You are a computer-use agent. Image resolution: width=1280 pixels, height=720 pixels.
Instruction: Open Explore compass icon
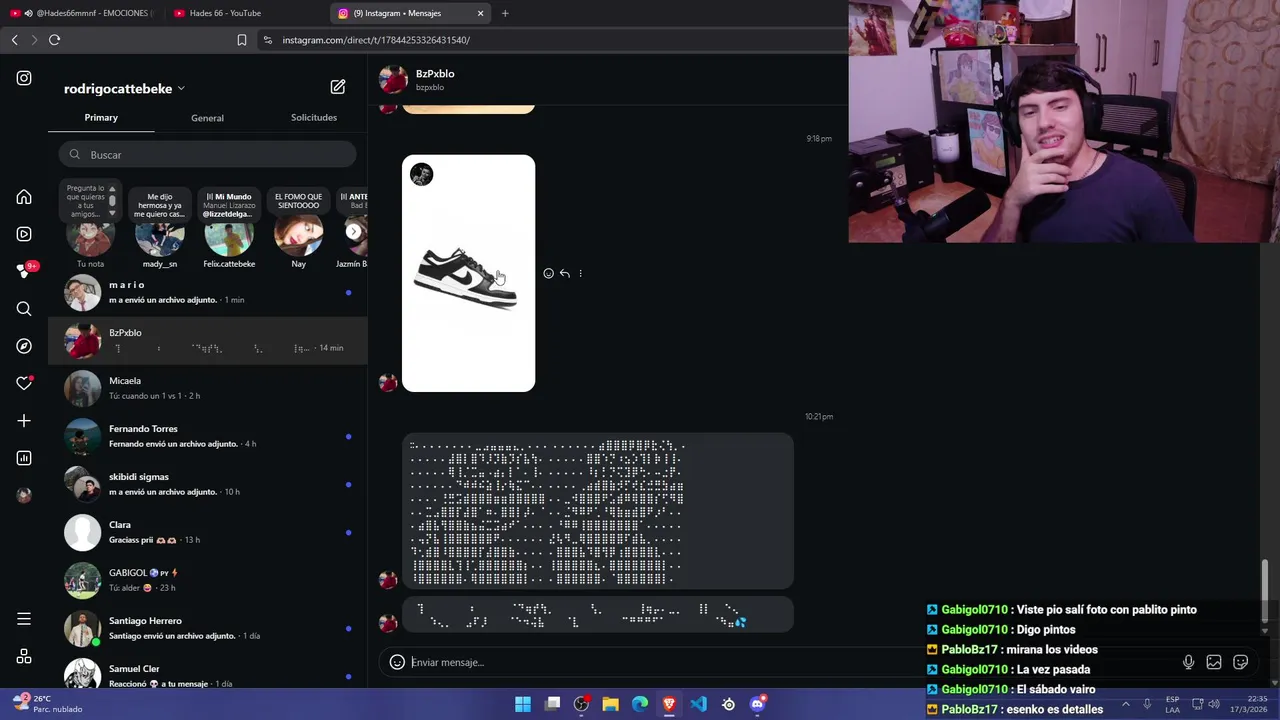point(24,346)
